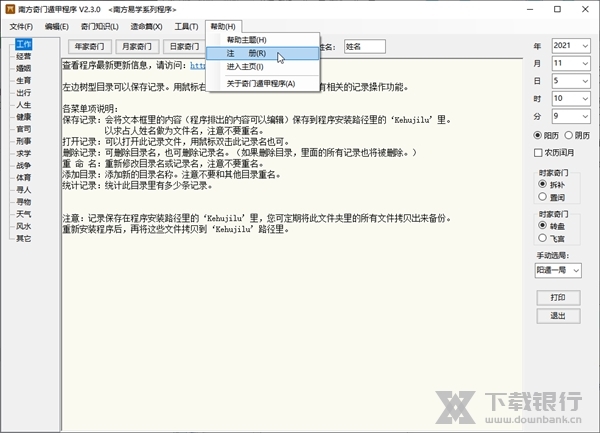This screenshot has height=433, width=600.
Task: Open the 造命篇(X) menu
Action: (146, 26)
